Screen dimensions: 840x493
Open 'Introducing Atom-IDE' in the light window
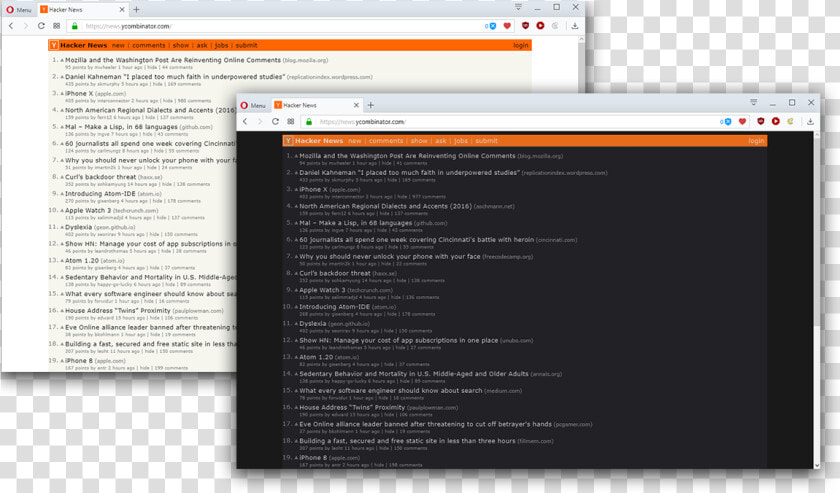100,194
